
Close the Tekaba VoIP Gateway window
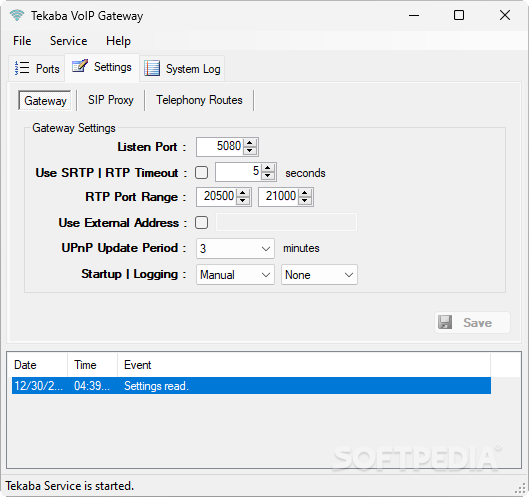[x=505, y=15]
